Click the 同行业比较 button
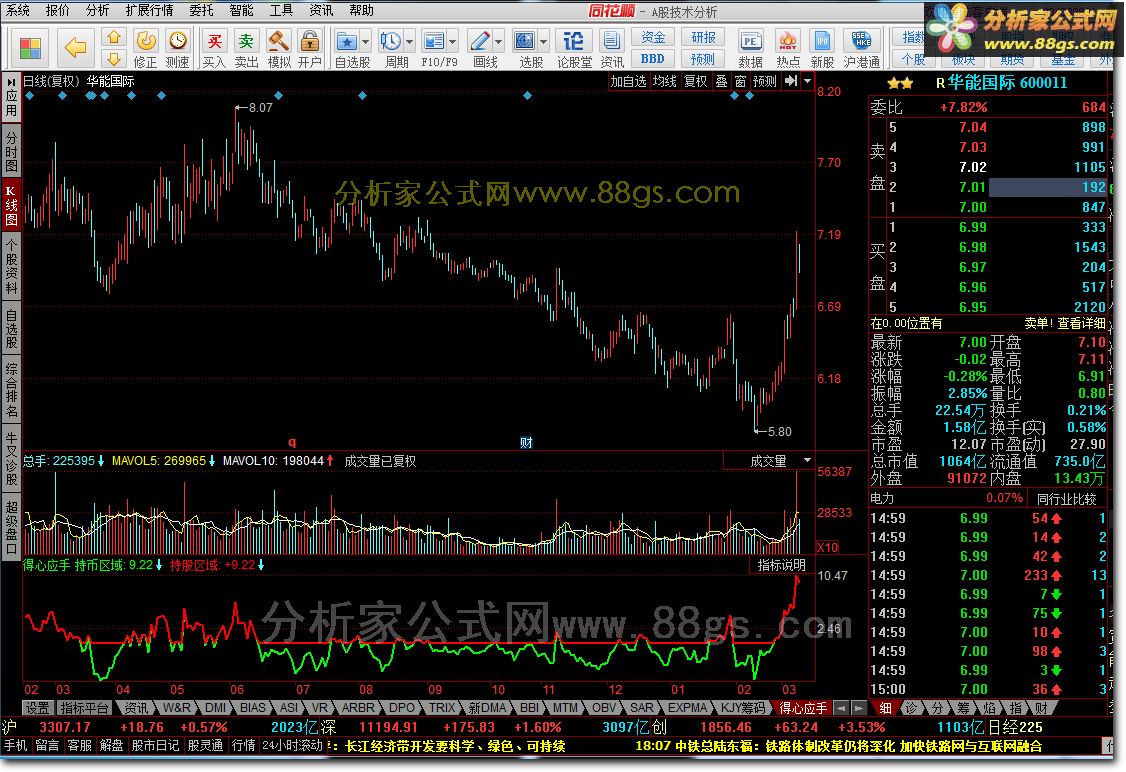1126x772 pixels. [1066, 498]
